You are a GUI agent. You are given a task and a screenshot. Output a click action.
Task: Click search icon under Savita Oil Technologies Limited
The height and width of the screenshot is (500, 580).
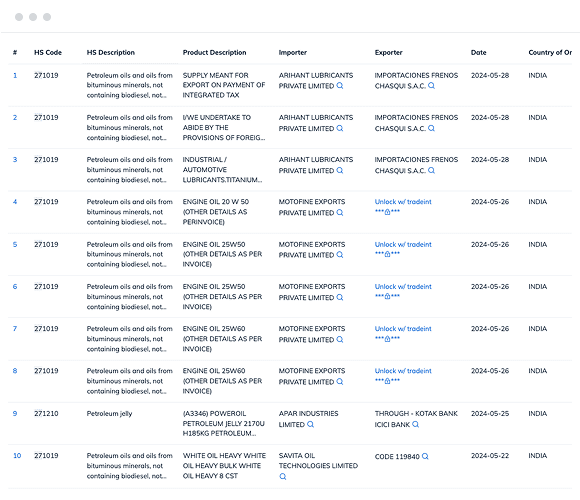pos(283,476)
